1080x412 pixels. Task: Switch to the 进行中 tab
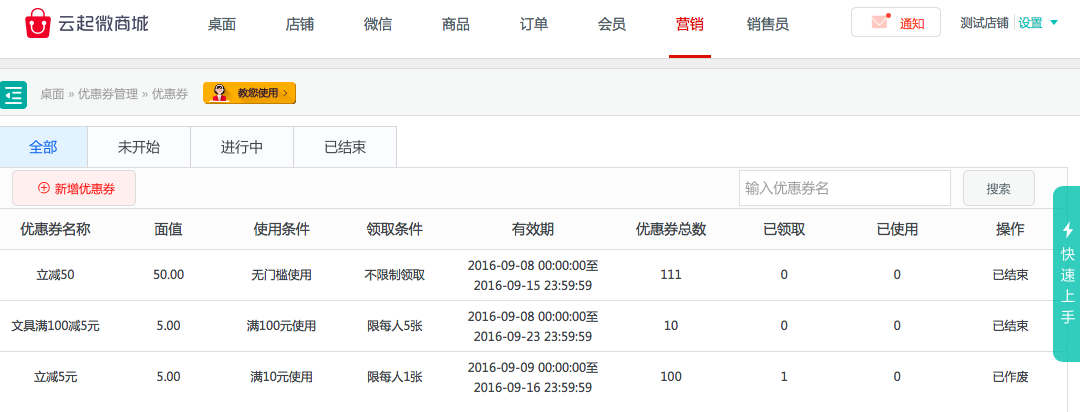click(241, 147)
